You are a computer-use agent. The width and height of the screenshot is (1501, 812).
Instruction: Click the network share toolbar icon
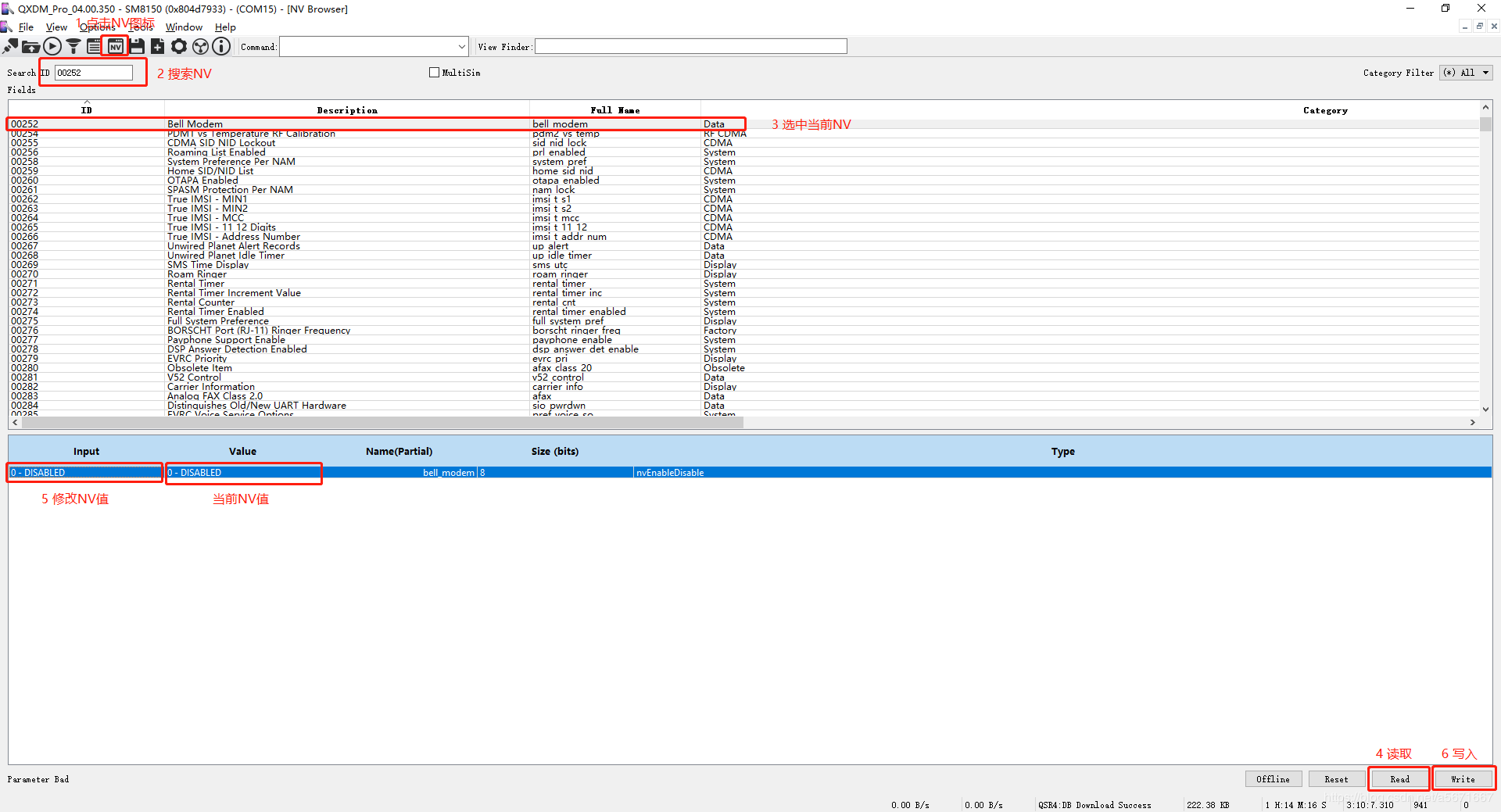[201, 47]
